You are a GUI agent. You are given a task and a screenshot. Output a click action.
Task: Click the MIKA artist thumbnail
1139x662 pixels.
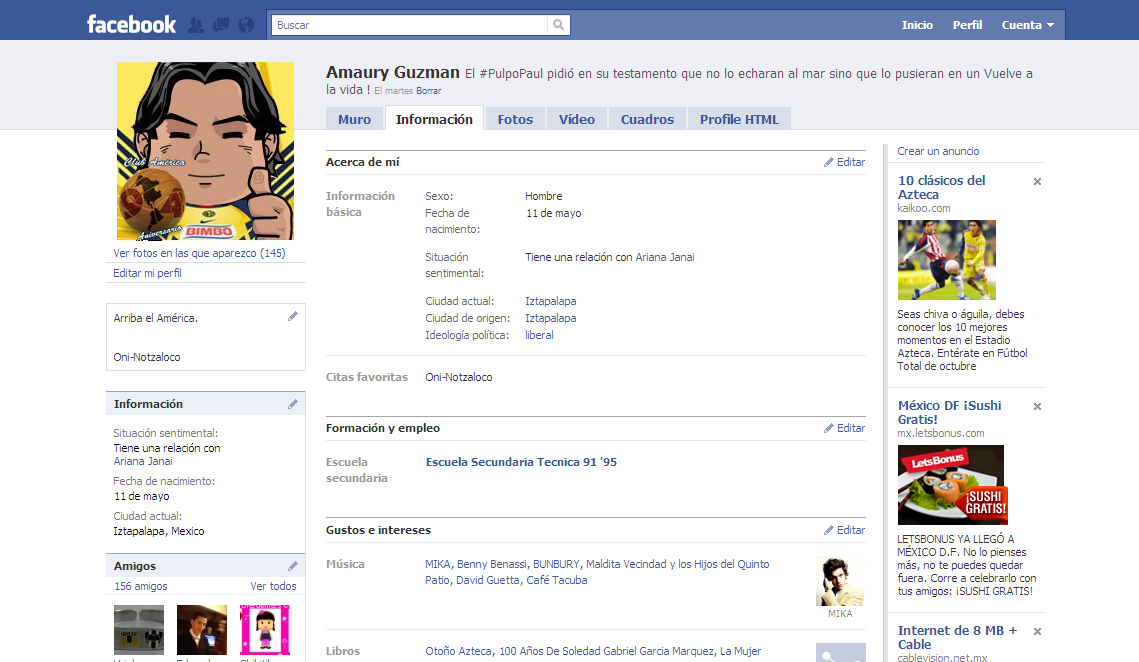click(x=840, y=581)
